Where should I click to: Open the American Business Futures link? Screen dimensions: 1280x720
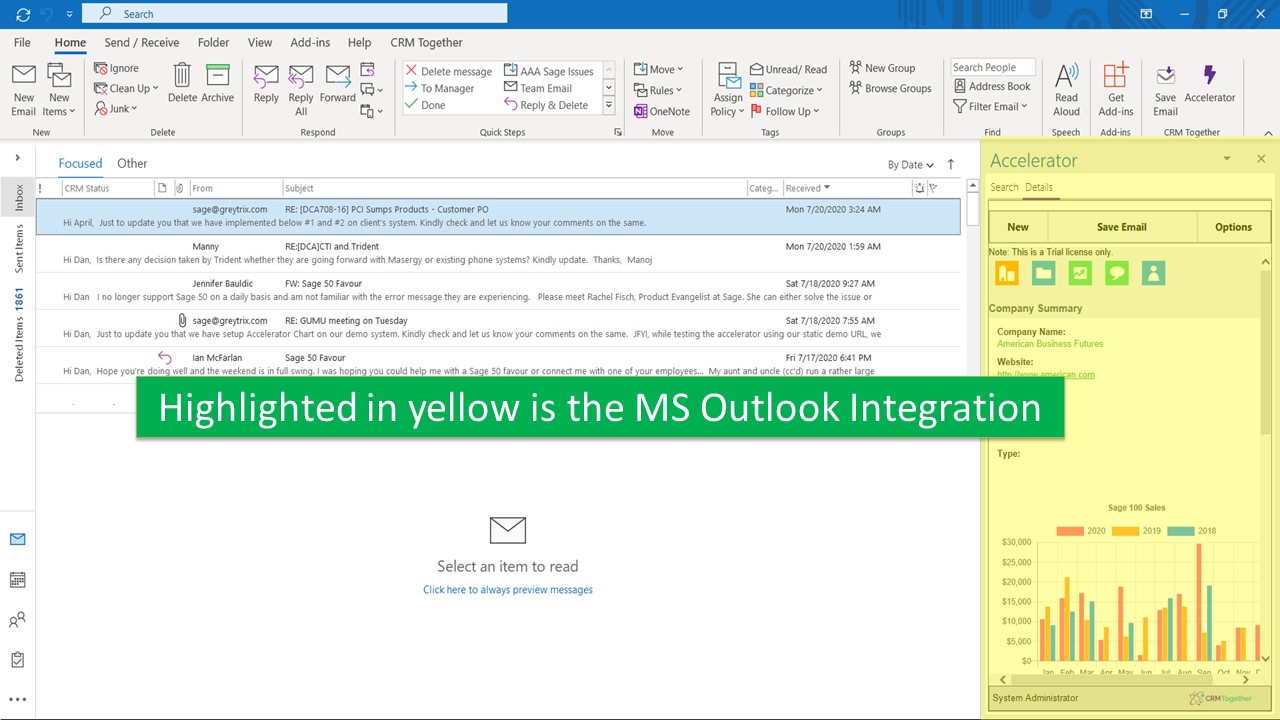click(1050, 343)
